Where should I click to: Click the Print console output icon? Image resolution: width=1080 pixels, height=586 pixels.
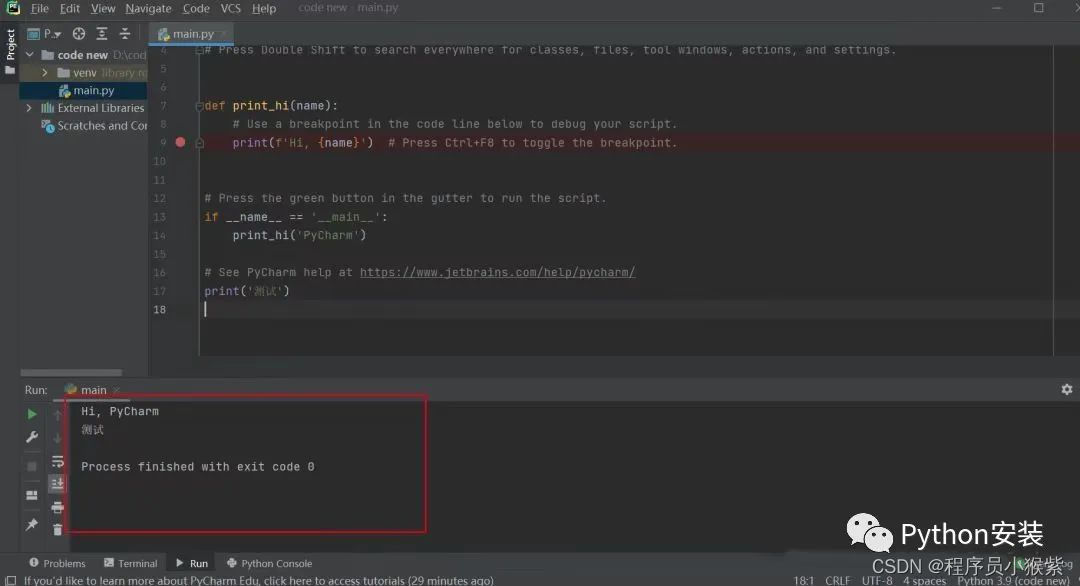[58, 507]
